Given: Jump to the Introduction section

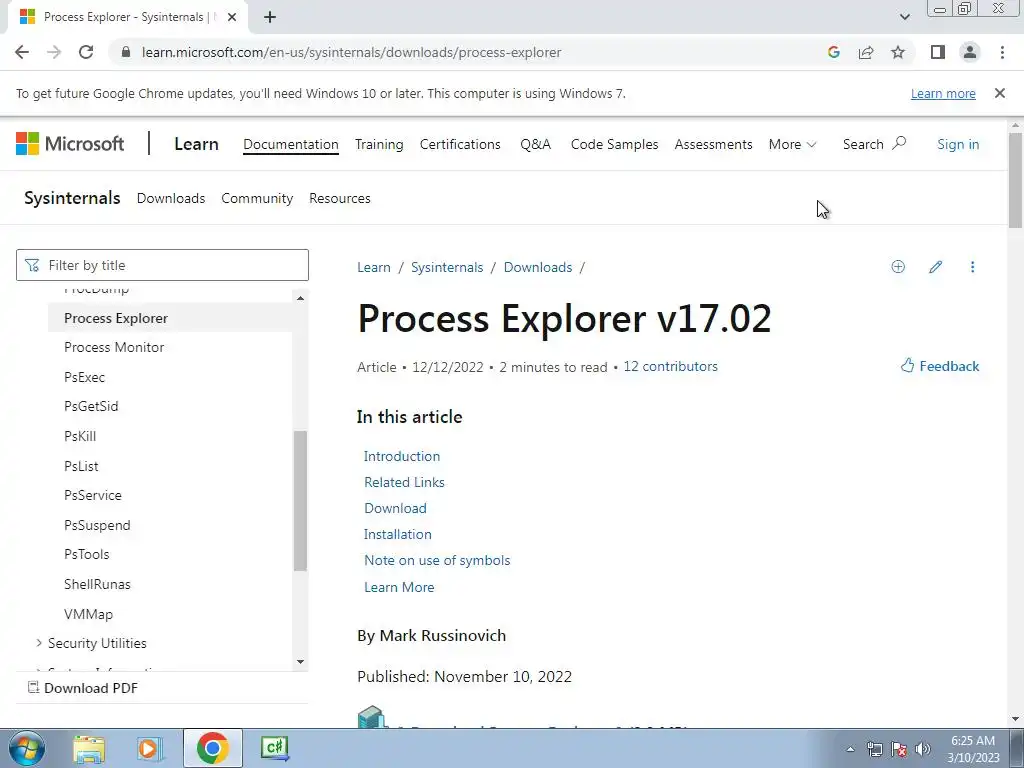Looking at the screenshot, I should [x=402, y=456].
